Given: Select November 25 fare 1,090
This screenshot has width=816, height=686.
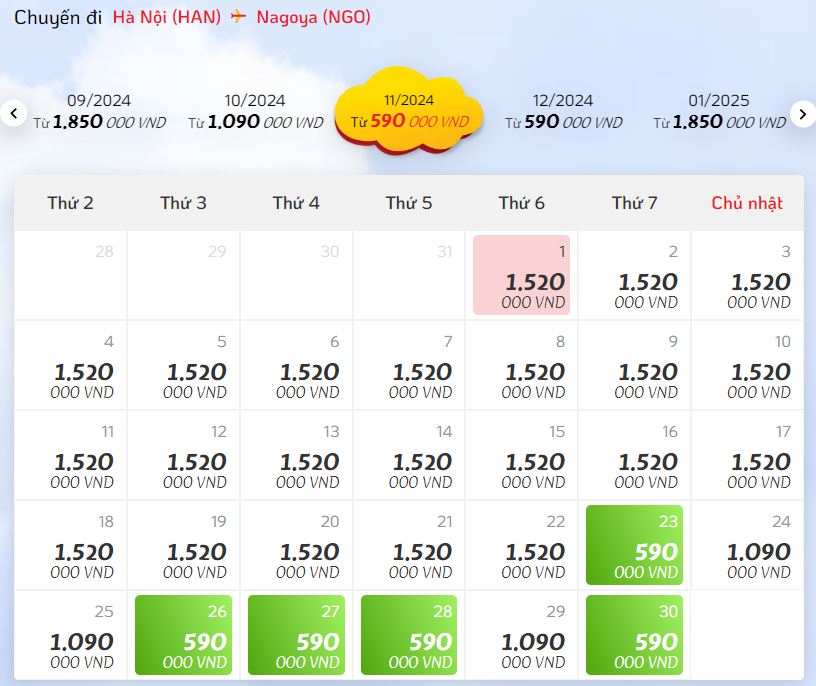Looking at the screenshot, I should [x=70, y=636].
